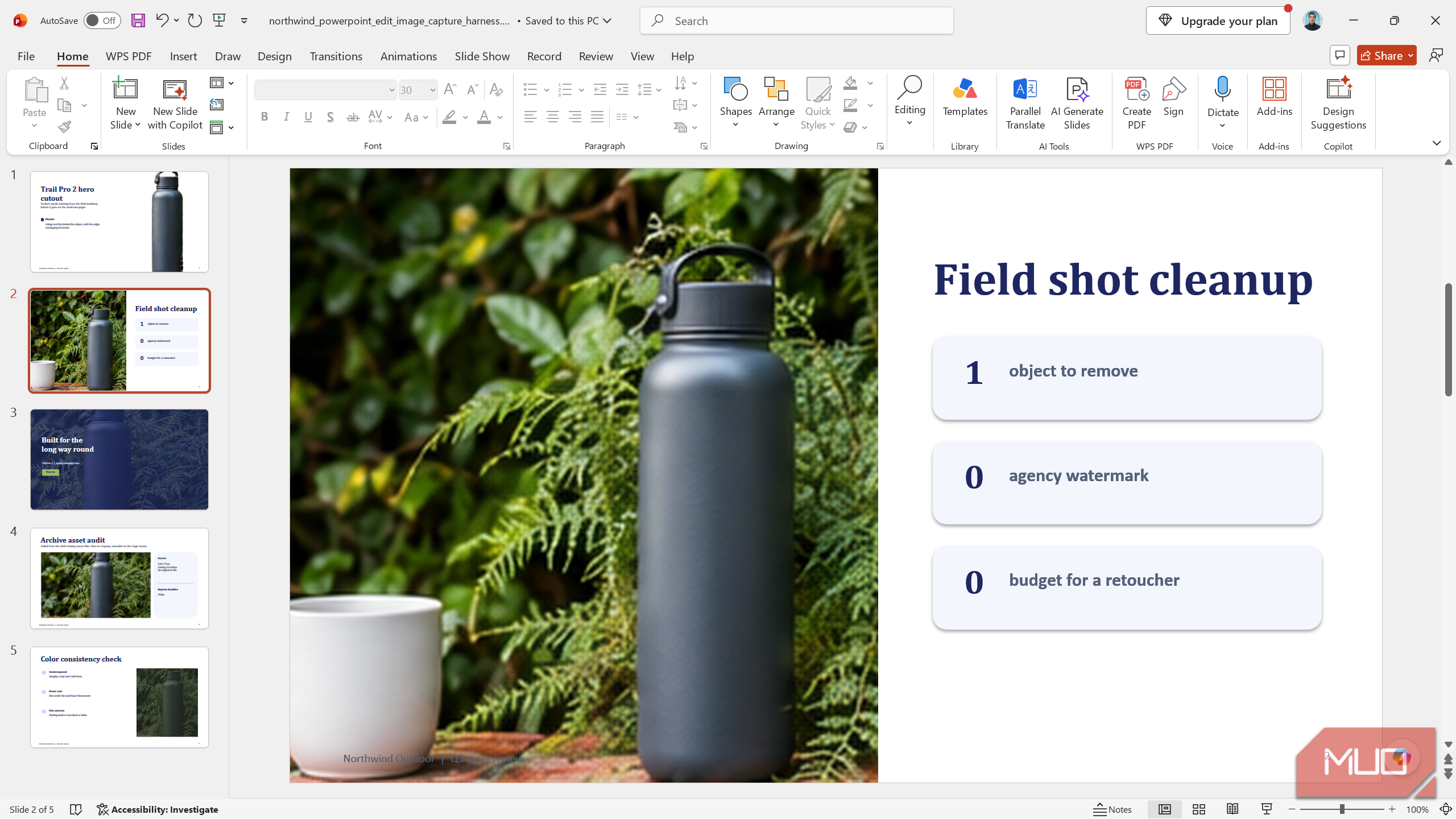The image size is (1456, 819).
Task: Click Create PDF icon
Action: tap(1136, 103)
